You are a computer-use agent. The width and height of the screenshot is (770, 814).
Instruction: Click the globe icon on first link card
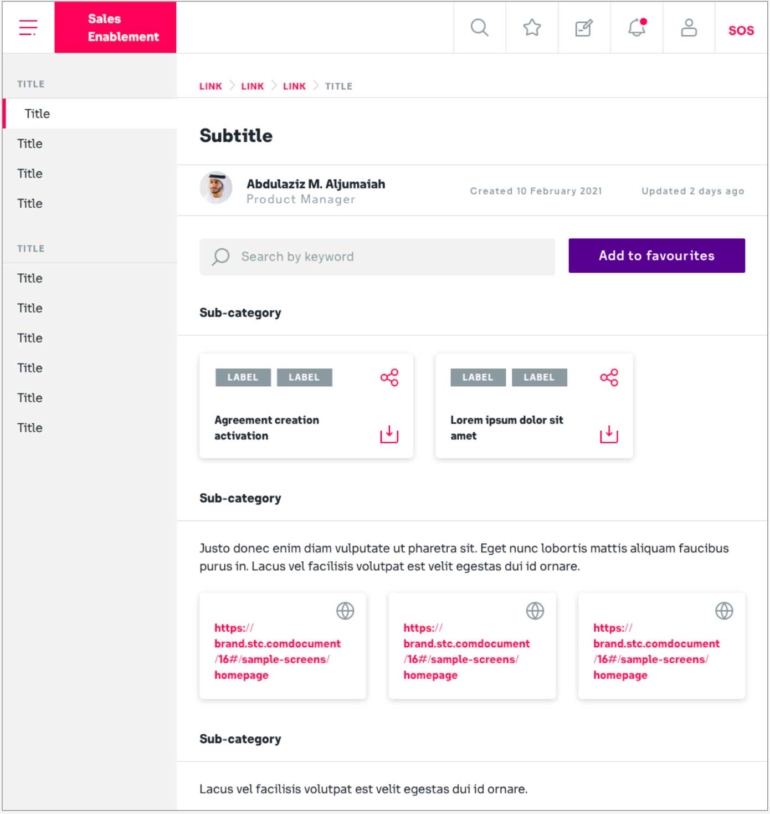tap(345, 610)
